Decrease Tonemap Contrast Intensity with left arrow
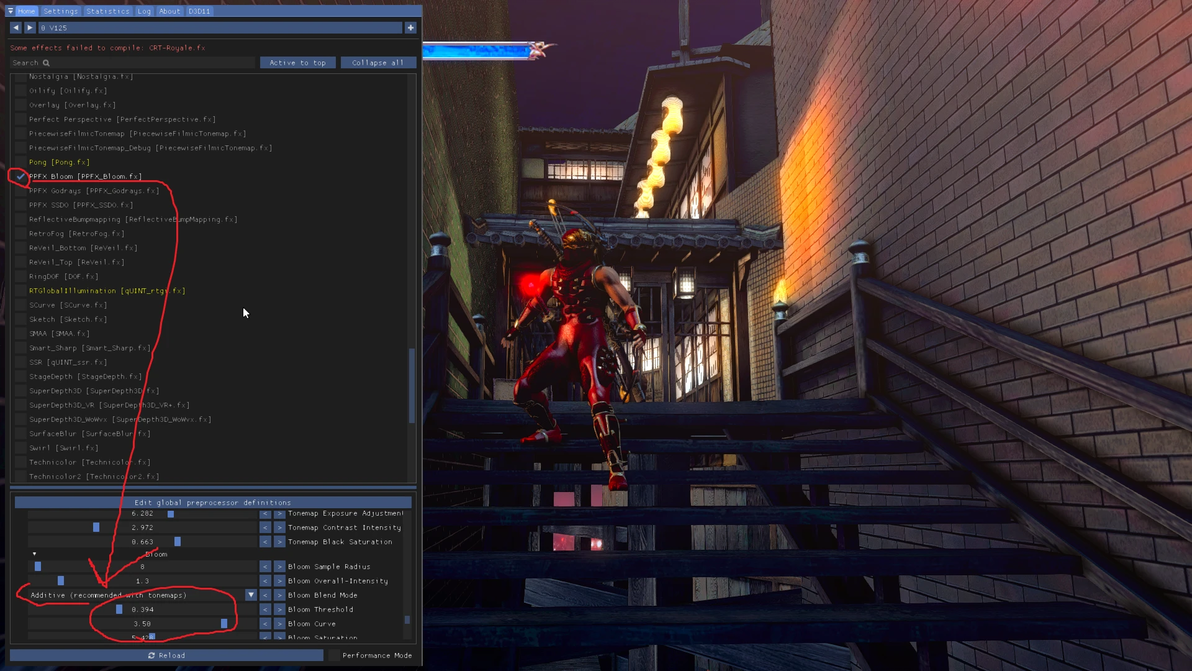 265,527
